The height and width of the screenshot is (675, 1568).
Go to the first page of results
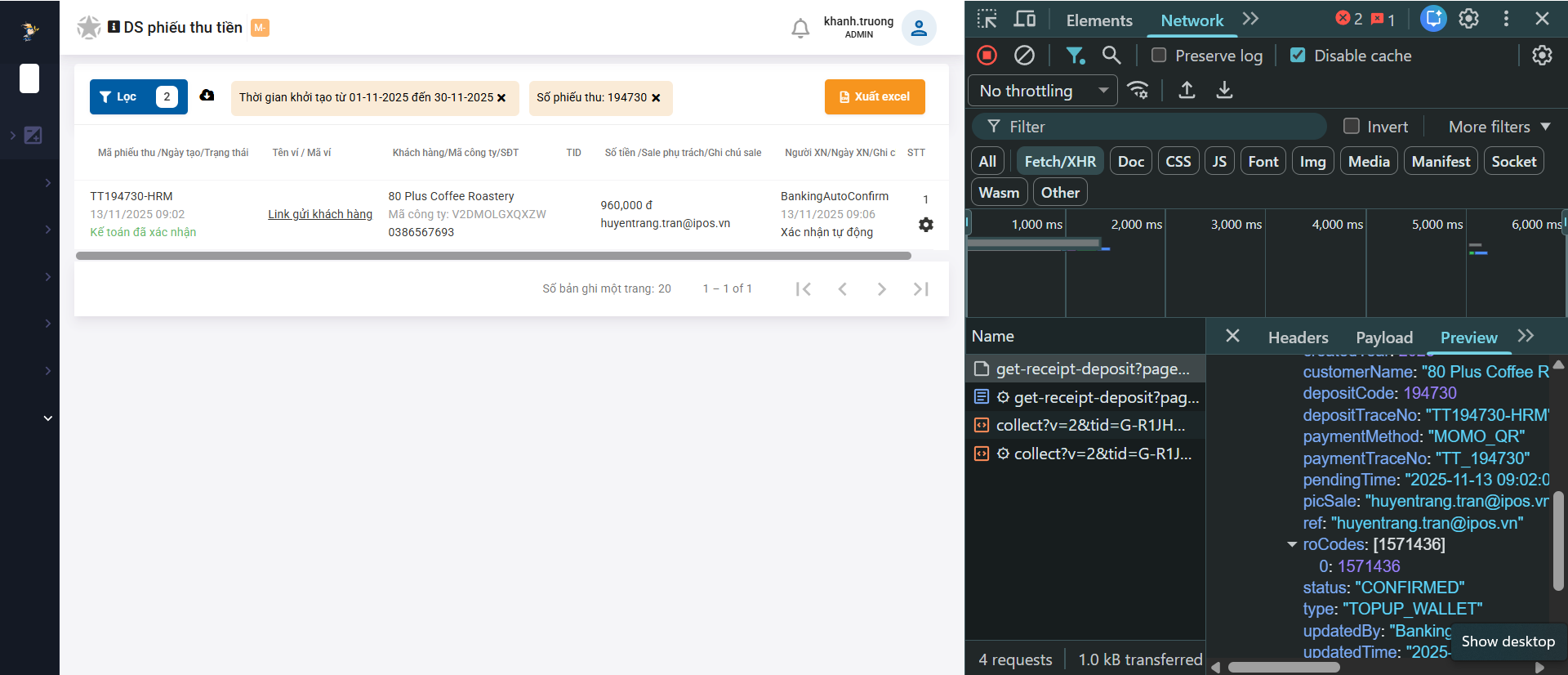coord(804,288)
